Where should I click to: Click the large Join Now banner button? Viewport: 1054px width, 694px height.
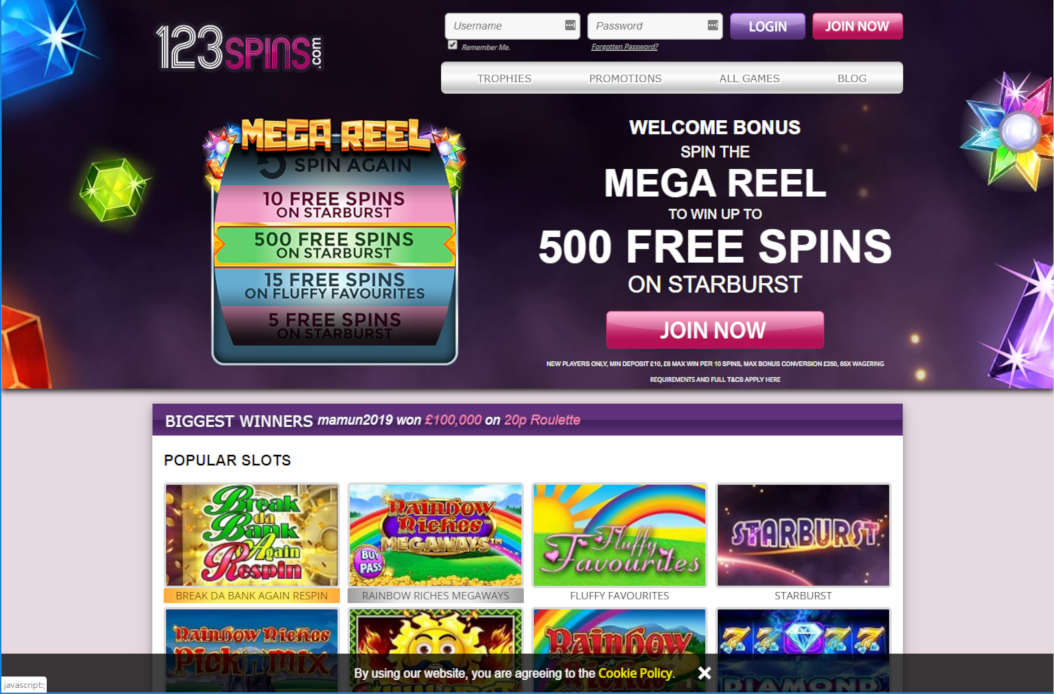[x=715, y=330]
